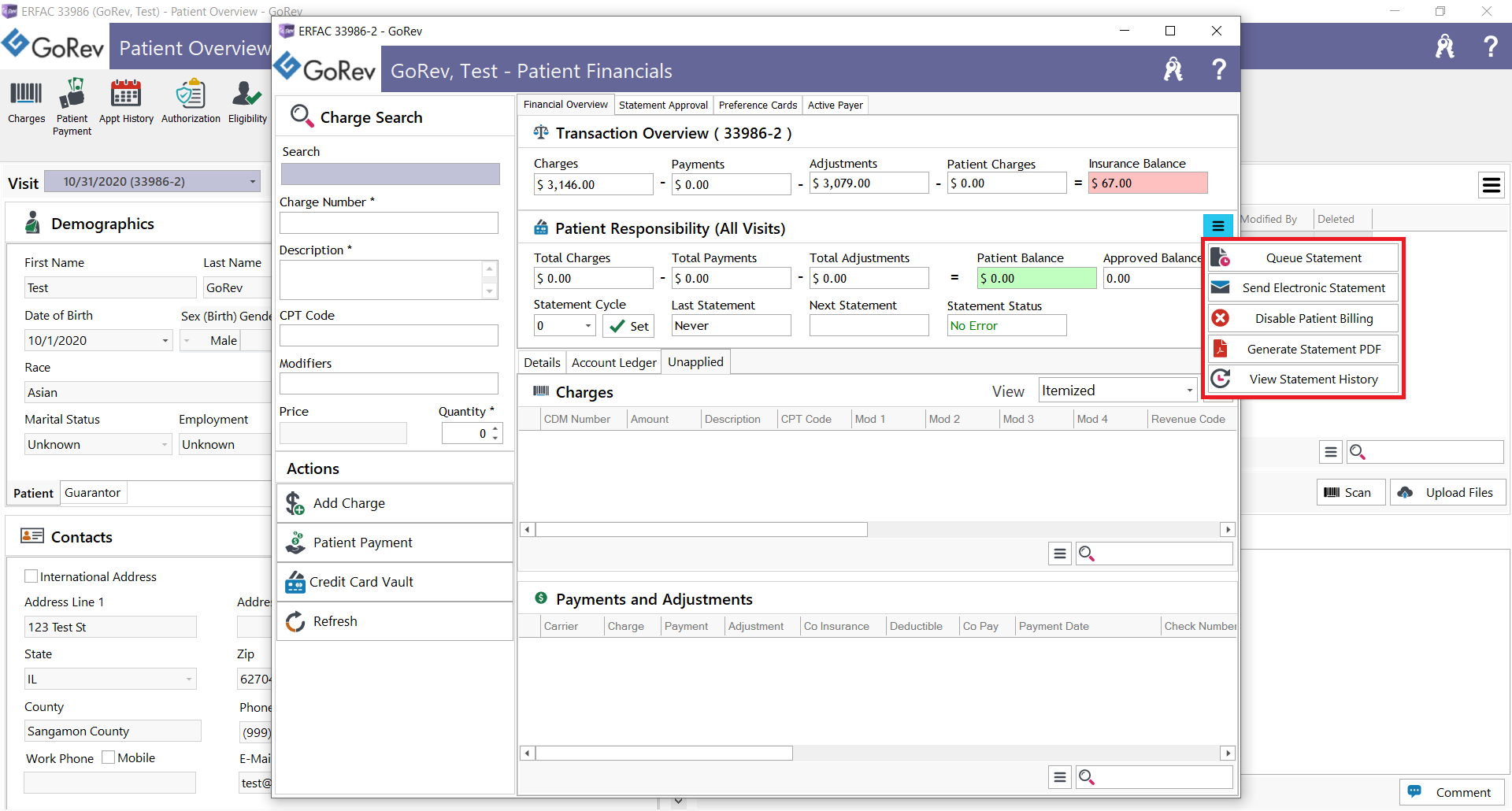This screenshot has width=1512, height=811.
Task: Increase Quantity stepper value
Action: 495,428
